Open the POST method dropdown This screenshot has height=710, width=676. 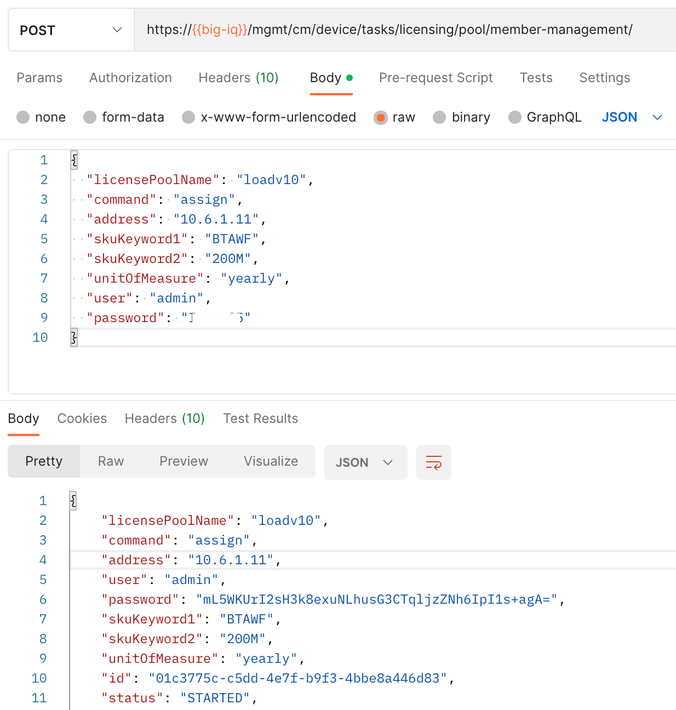70,30
